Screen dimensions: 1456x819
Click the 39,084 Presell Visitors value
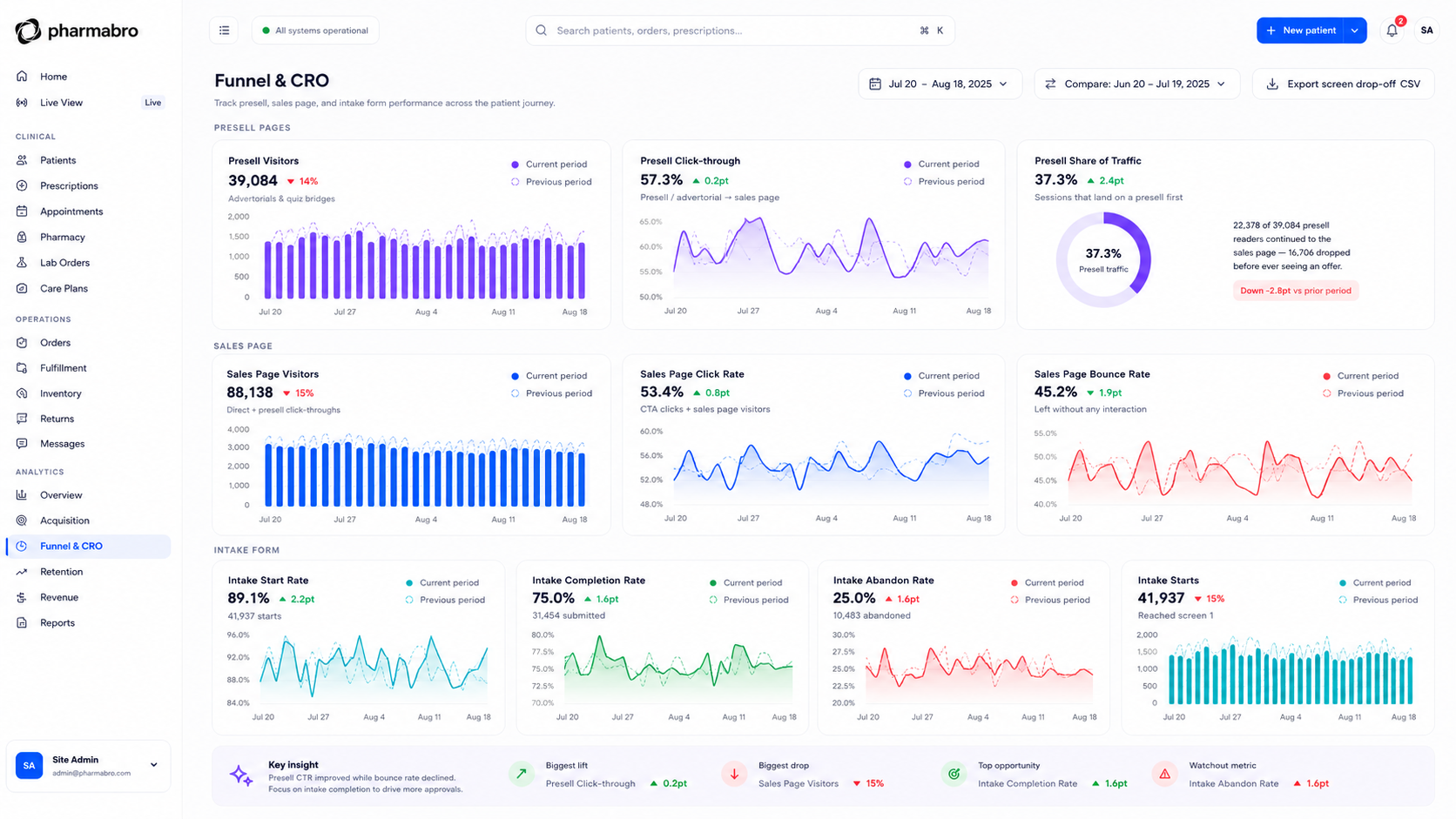253,181
